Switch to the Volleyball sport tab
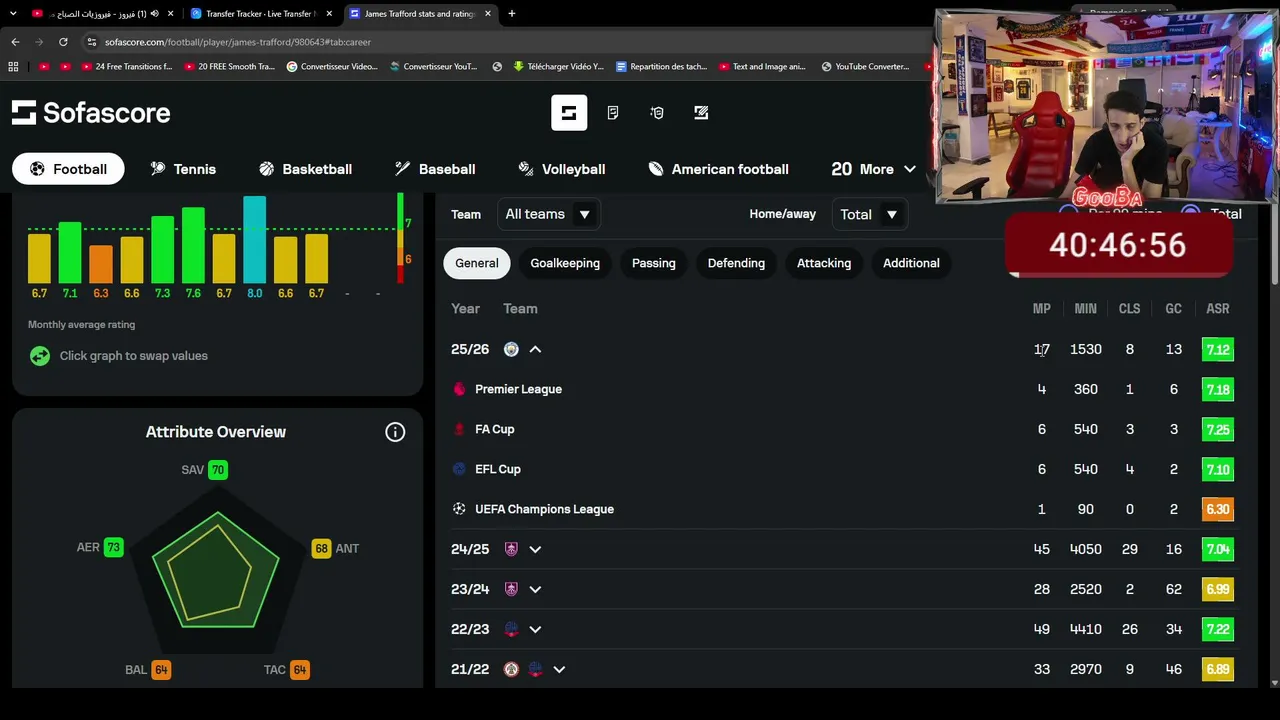The image size is (1280, 720). point(562,169)
